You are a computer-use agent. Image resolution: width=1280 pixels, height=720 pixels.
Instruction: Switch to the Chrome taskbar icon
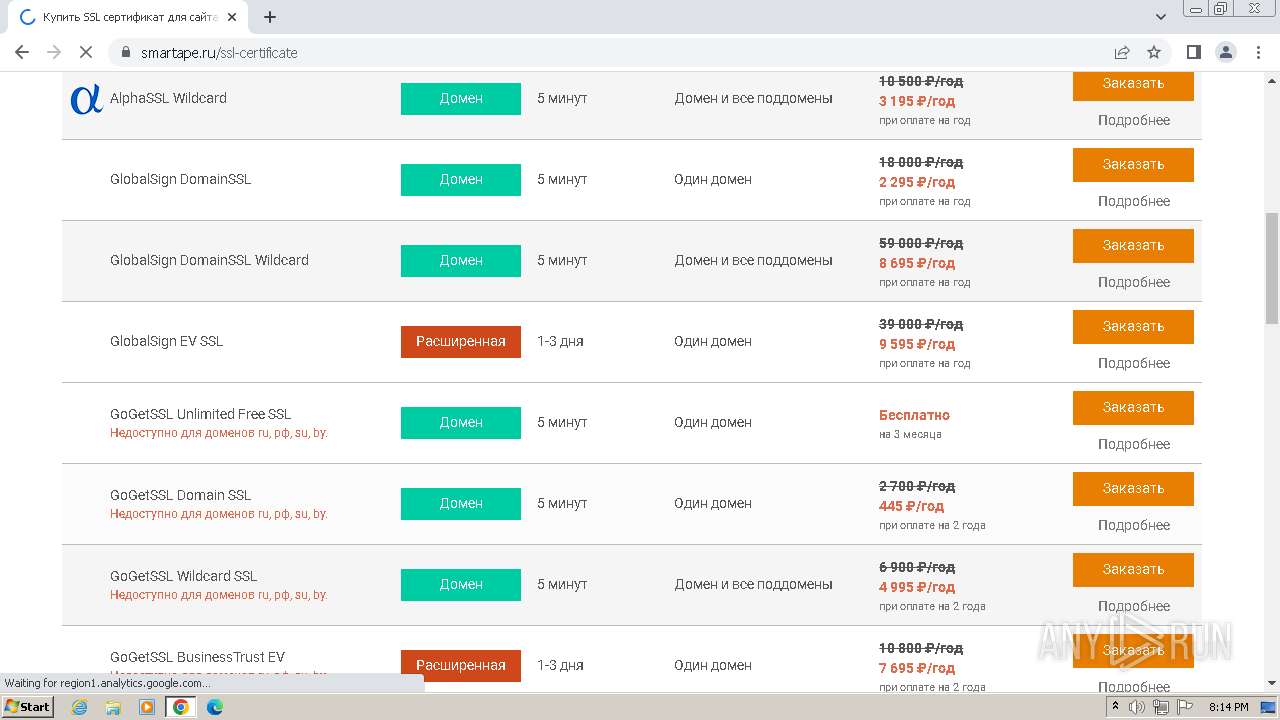tap(181, 707)
